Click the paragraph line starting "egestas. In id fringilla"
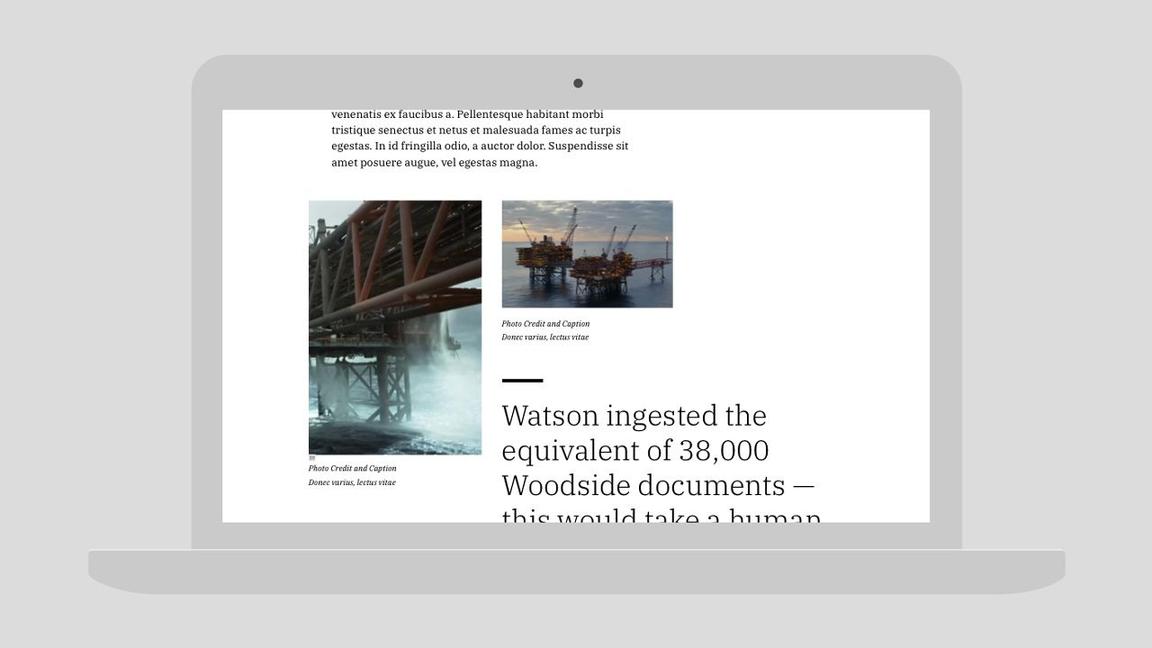1152x648 pixels. [480, 146]
